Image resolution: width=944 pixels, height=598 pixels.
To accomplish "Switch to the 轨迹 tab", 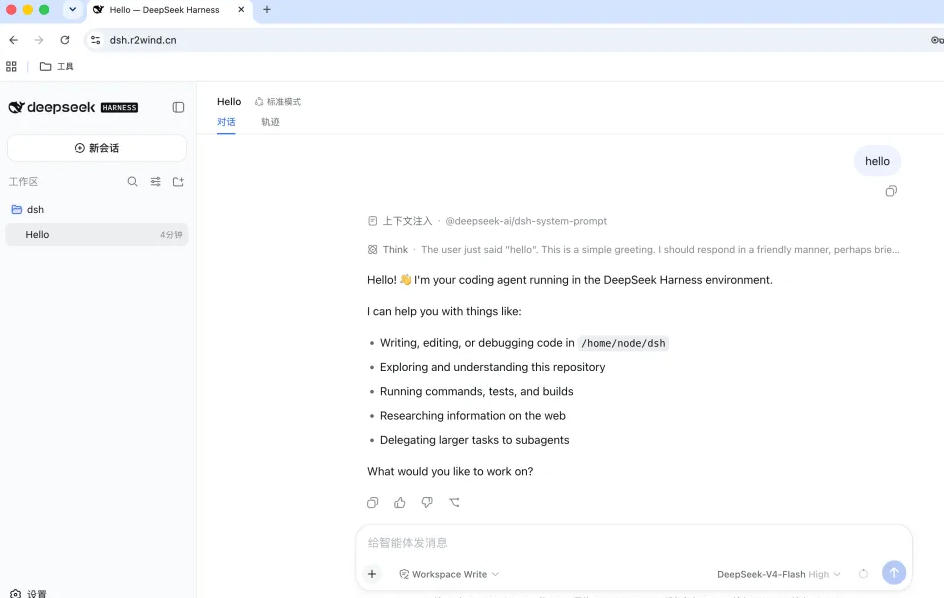I will (270, 122).
